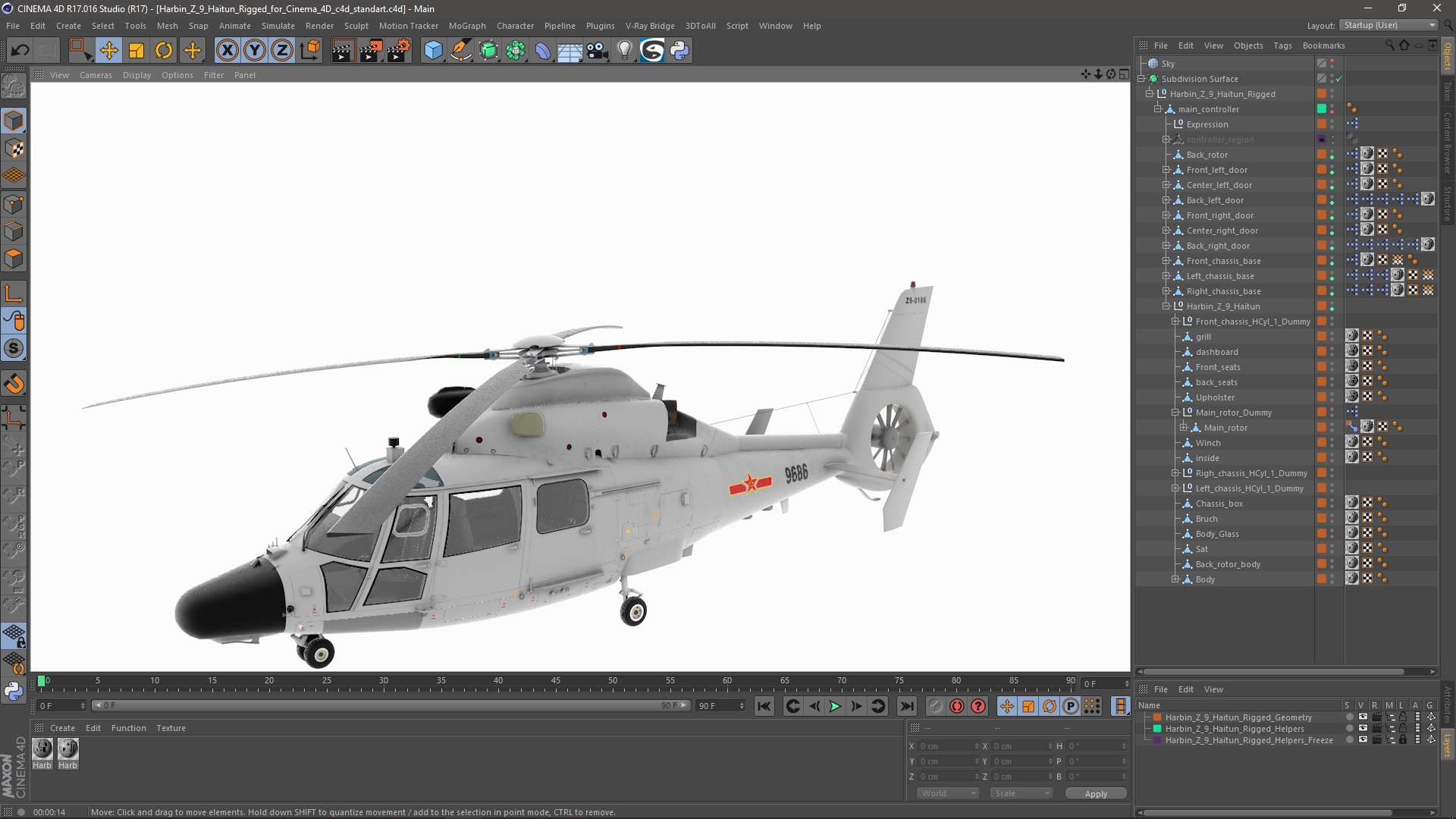The width and height of the screenshot is (1456, 819).
Task: Add a Cube primitive object
Action: pyautogui.click(x=433, y=51)
